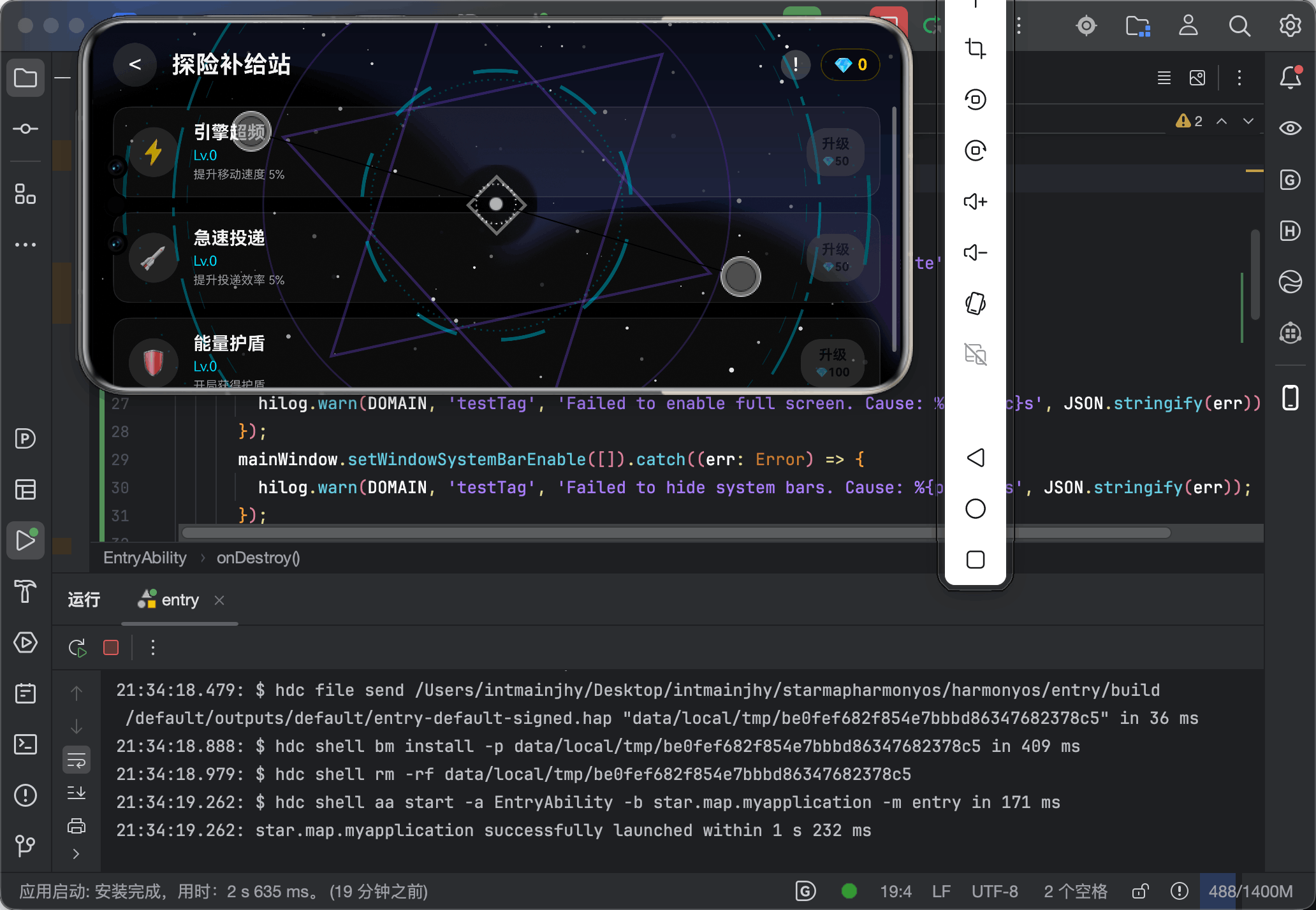The image size is (1316, 910).
Task: Open the layout table tool window icon
Action: pos(26,489)
